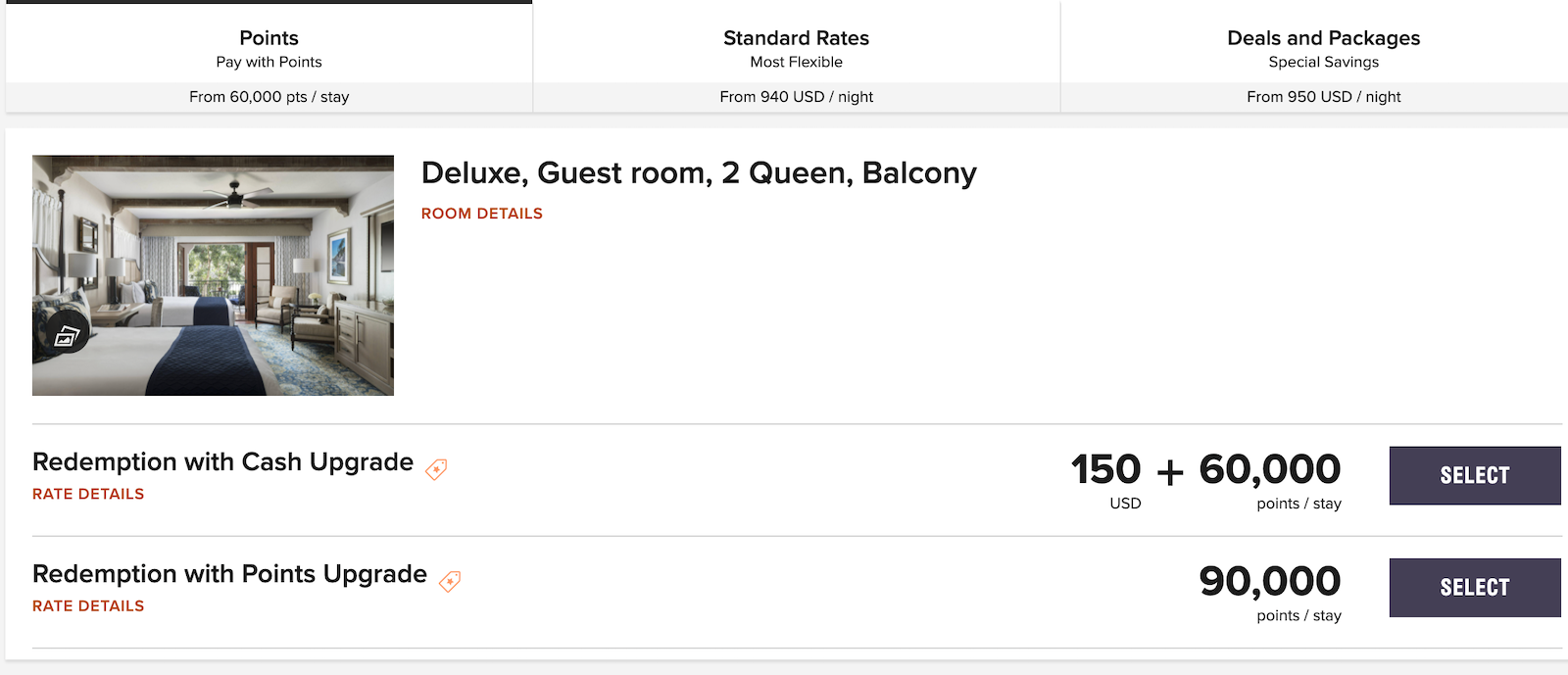Click the From 940 USD / night price bar
The height and width of the screenshot is (675, 1568).
coord(796,96)
